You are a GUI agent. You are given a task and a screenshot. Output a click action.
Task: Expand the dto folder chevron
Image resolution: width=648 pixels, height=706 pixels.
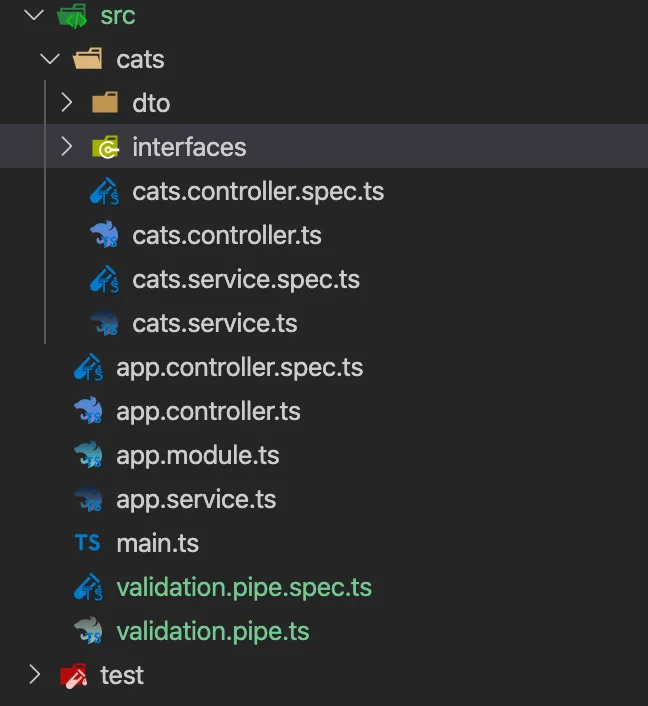pos(67,103)
